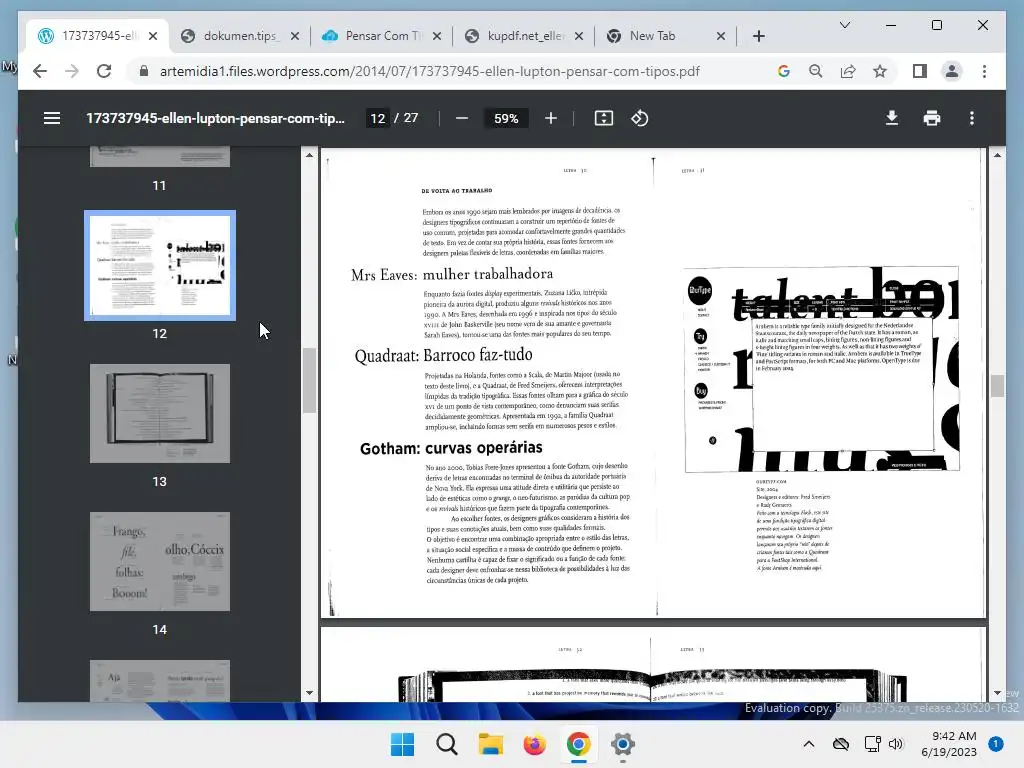The width and height of the screenshot is (1024, 768).
Task: Toggle the PDF sidebar hamburger menu
Action: tap(52, 118)
